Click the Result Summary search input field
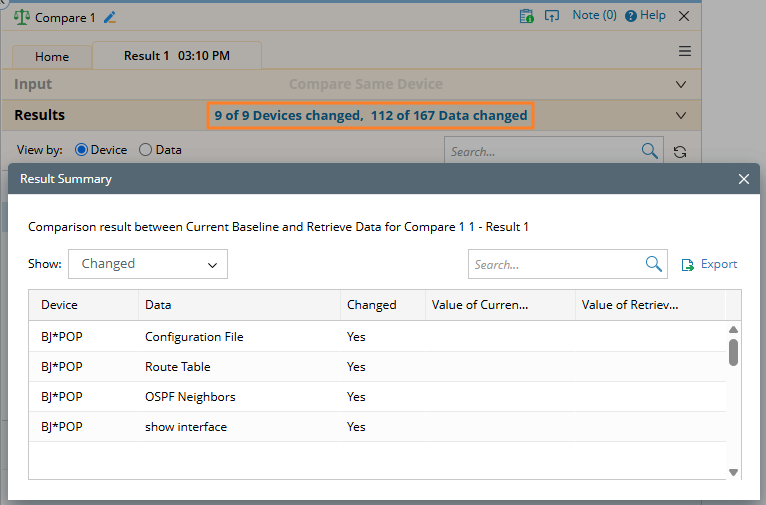This screenshot has height=505, width=766. tap(555, 265)
